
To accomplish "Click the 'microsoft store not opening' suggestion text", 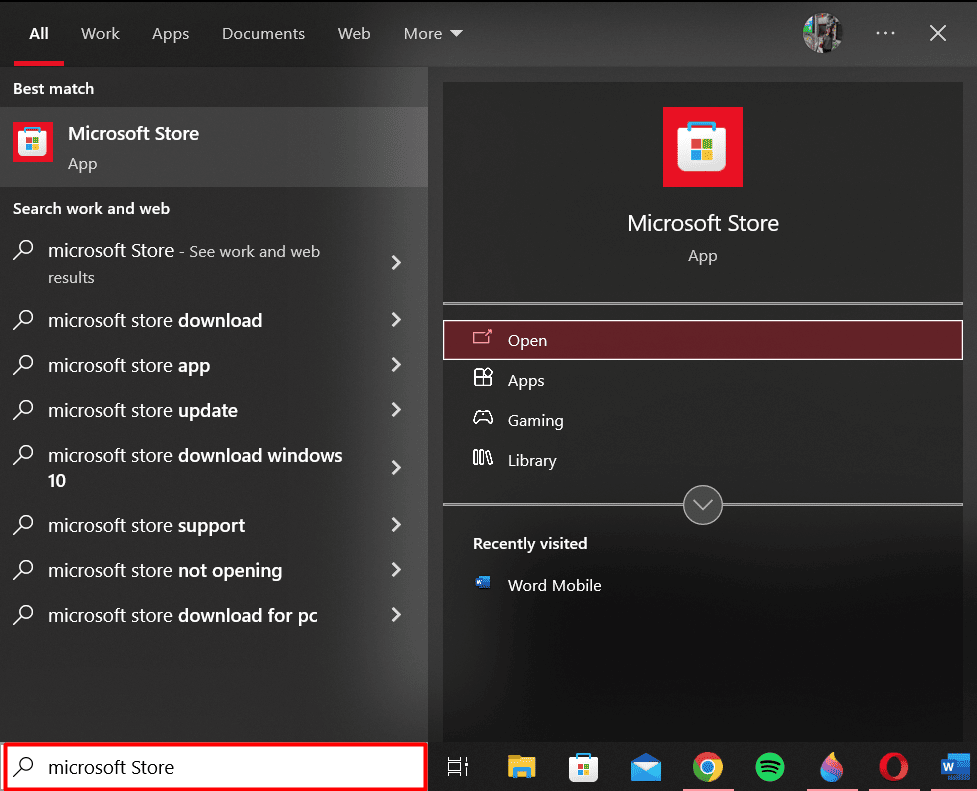I will point(165,570).
